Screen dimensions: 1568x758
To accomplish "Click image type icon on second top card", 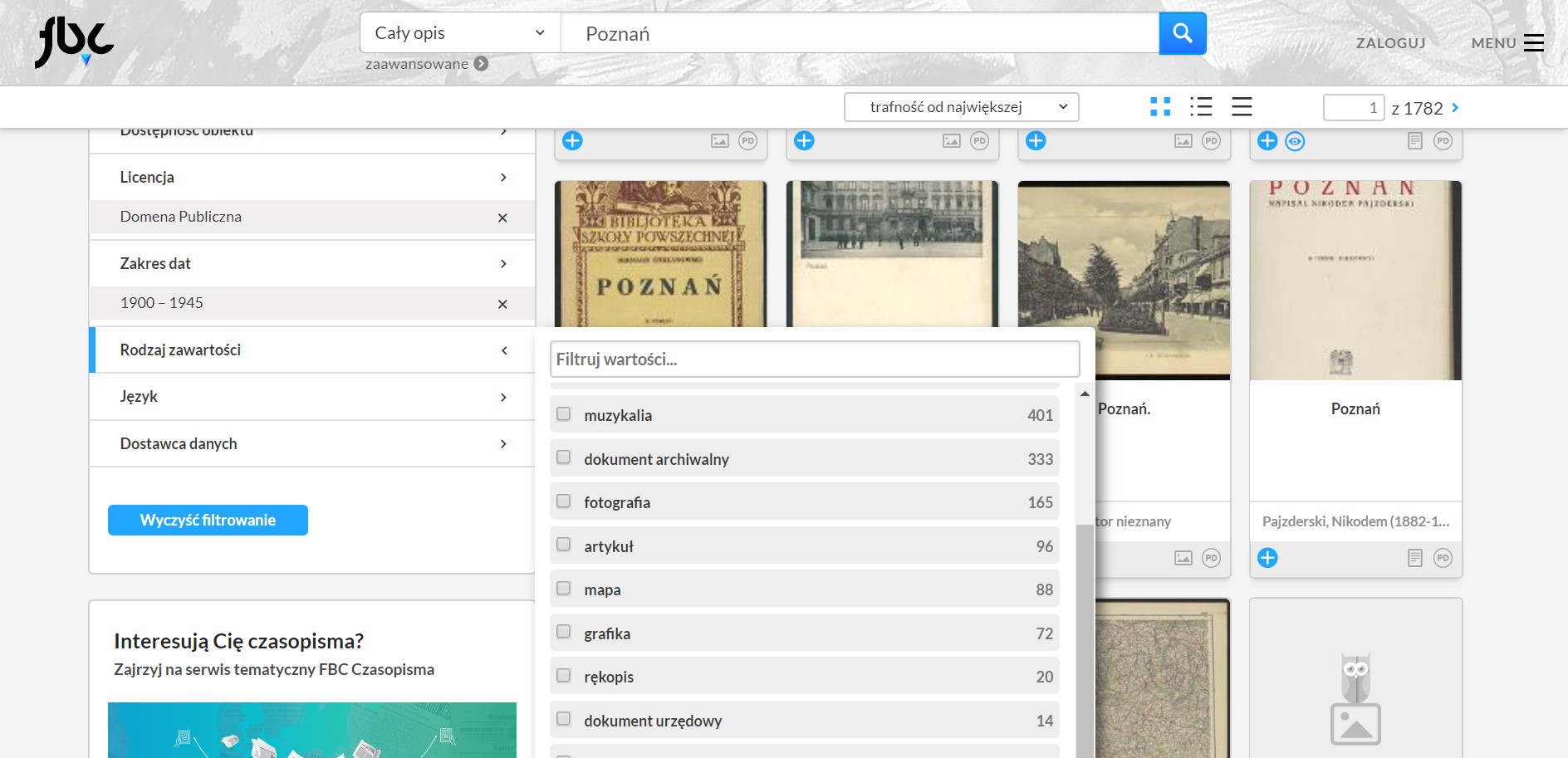I will [x=952, y=141].
